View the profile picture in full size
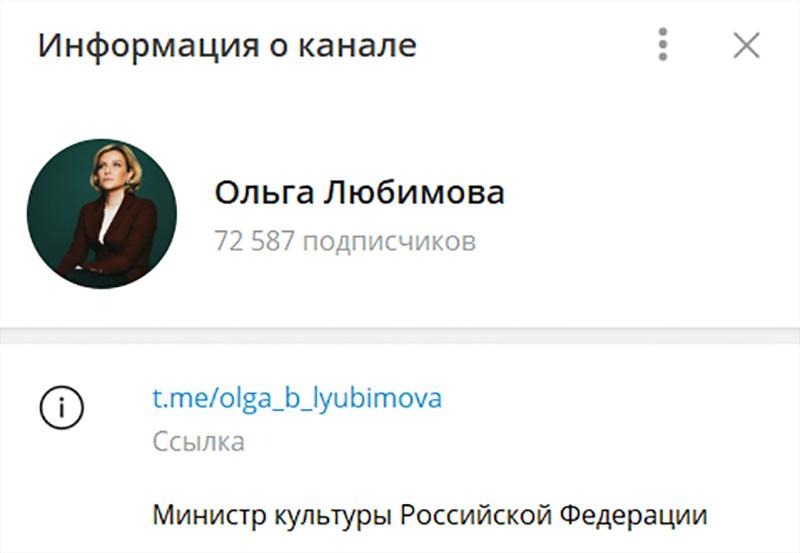This screenshot has height=553, width=800. pyautogui.click(x=102, y=214)
